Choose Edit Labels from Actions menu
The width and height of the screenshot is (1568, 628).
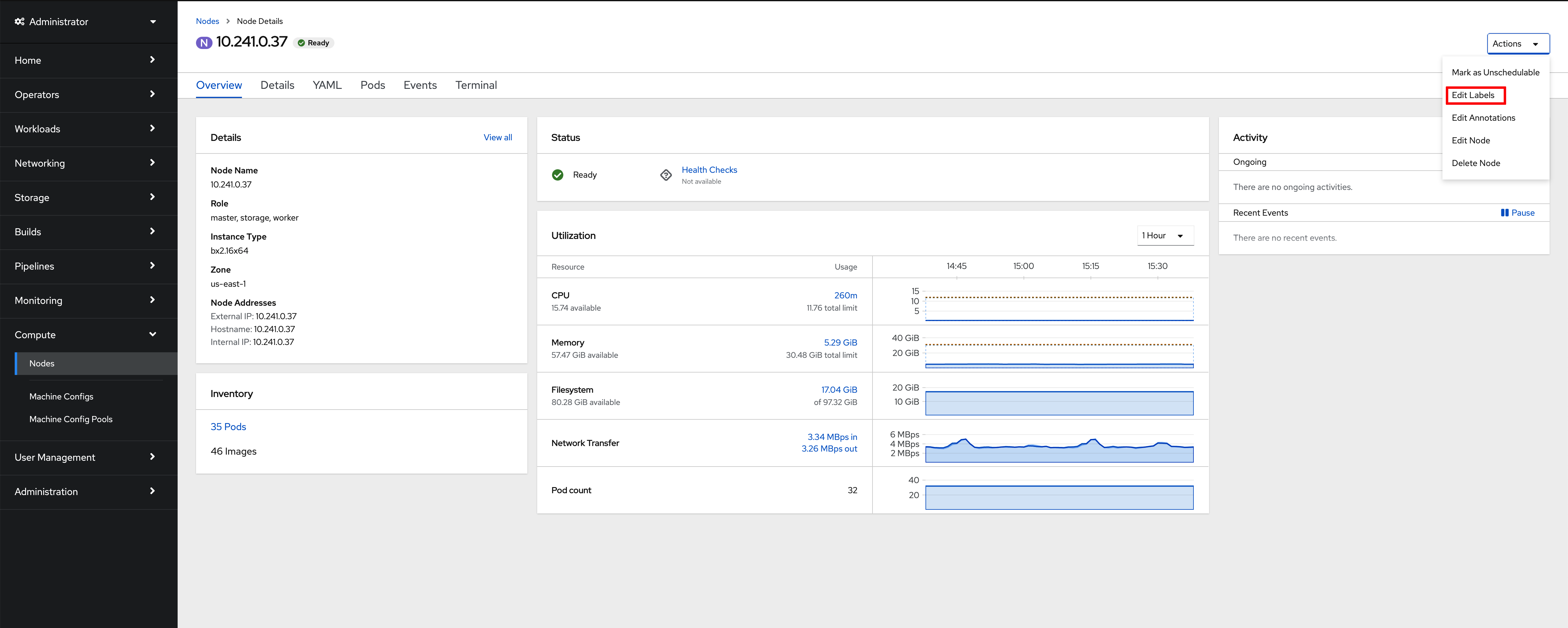(1495, 95)
